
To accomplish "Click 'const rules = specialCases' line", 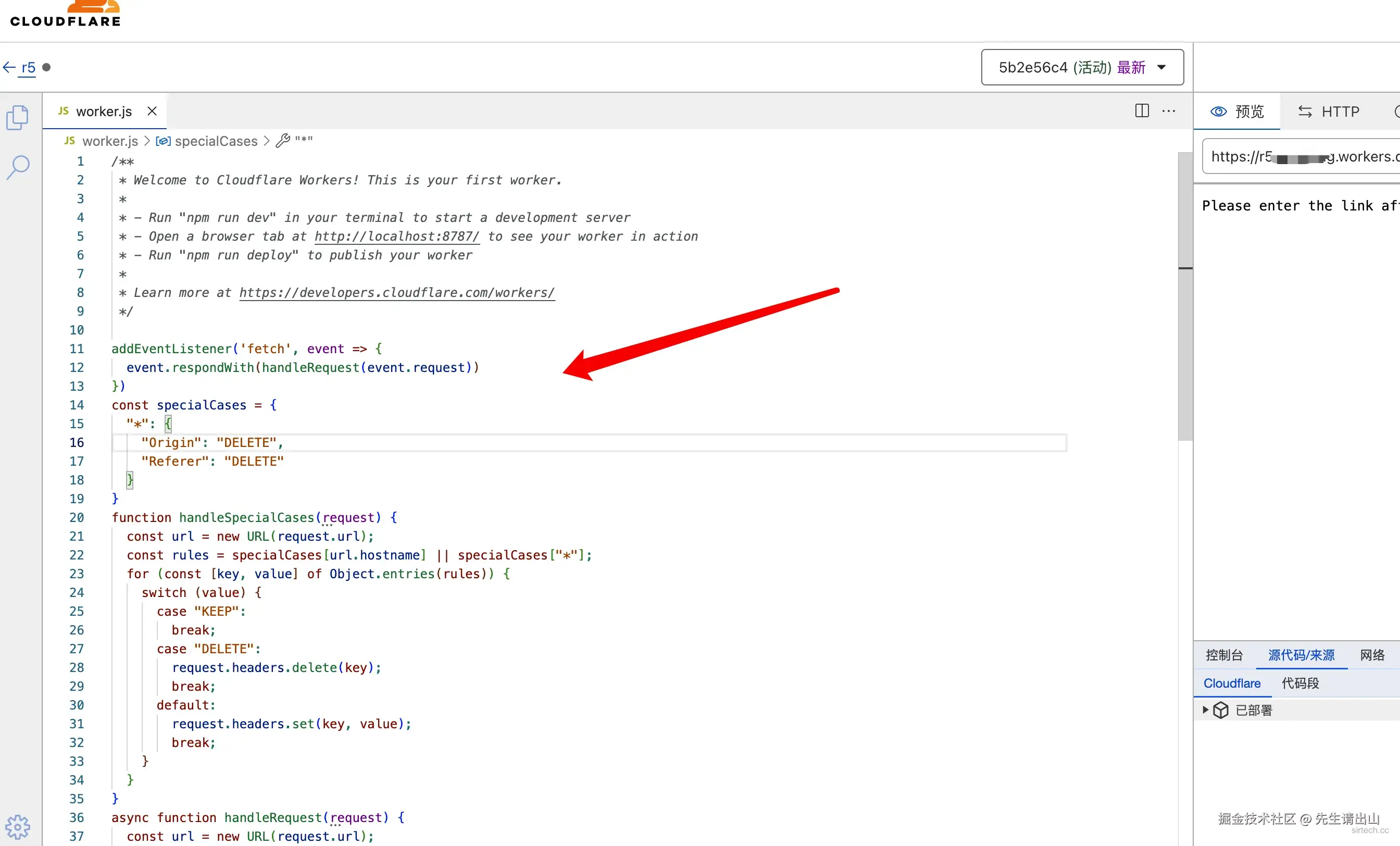I will point(359,555).
